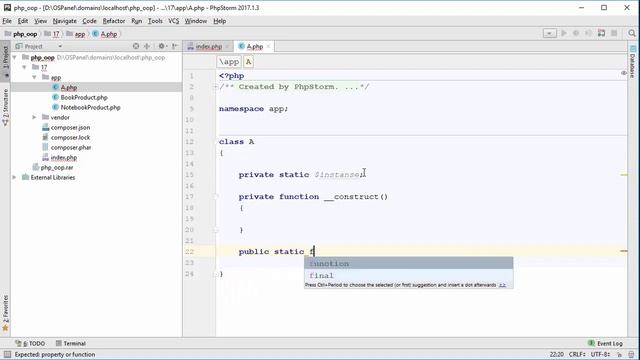This screenshot has height=360, width=640.
Task: Click Start Listening for PHP Debug Connections
Action: [601, 33]
